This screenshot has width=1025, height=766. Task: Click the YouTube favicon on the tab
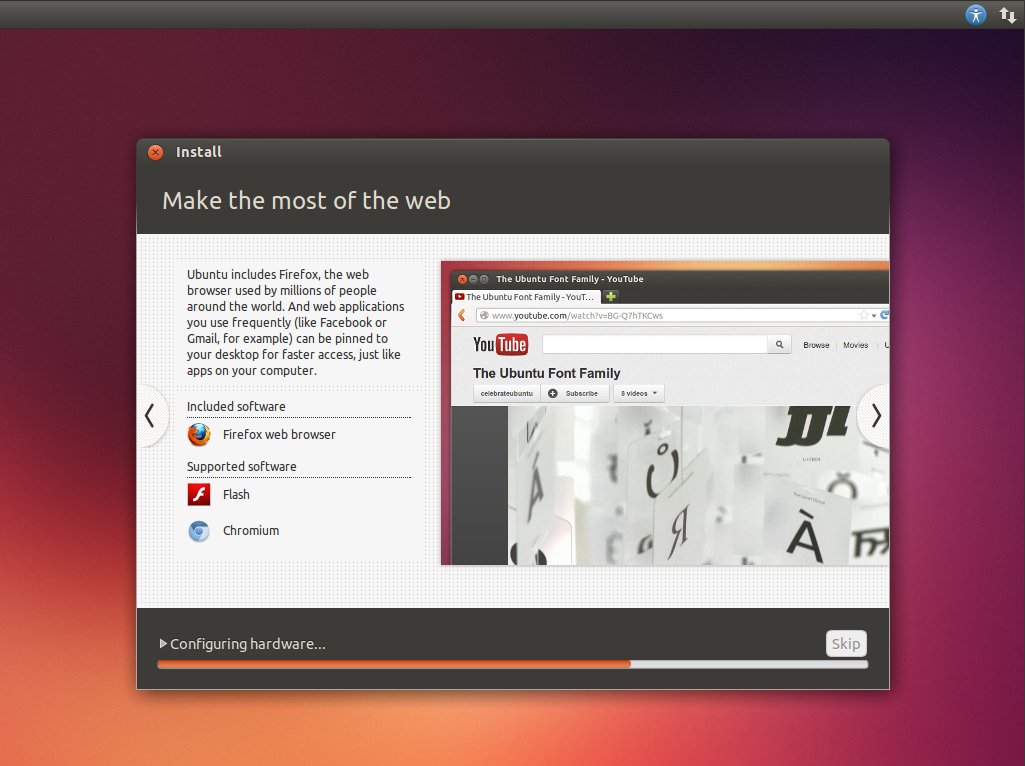[460, 297]
